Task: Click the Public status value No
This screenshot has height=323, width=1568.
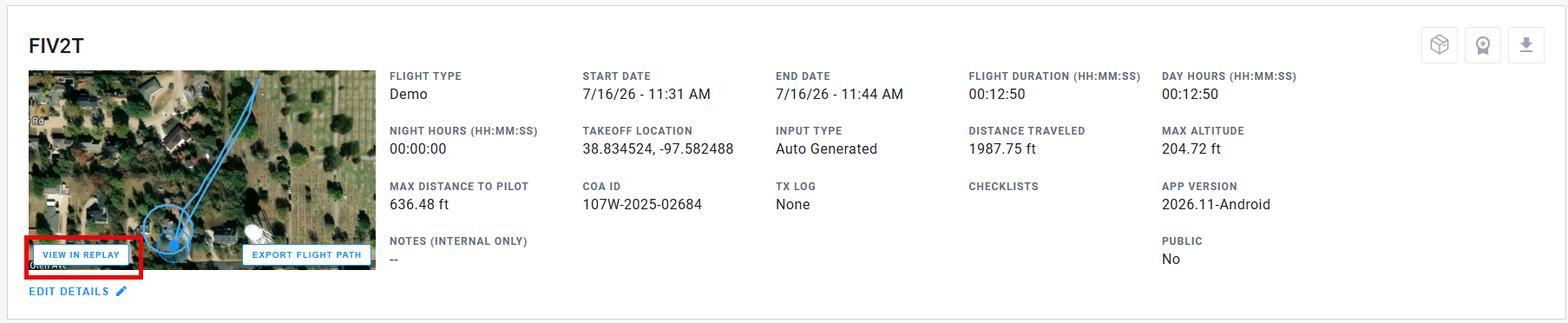Action: (x=1171, y=260)
